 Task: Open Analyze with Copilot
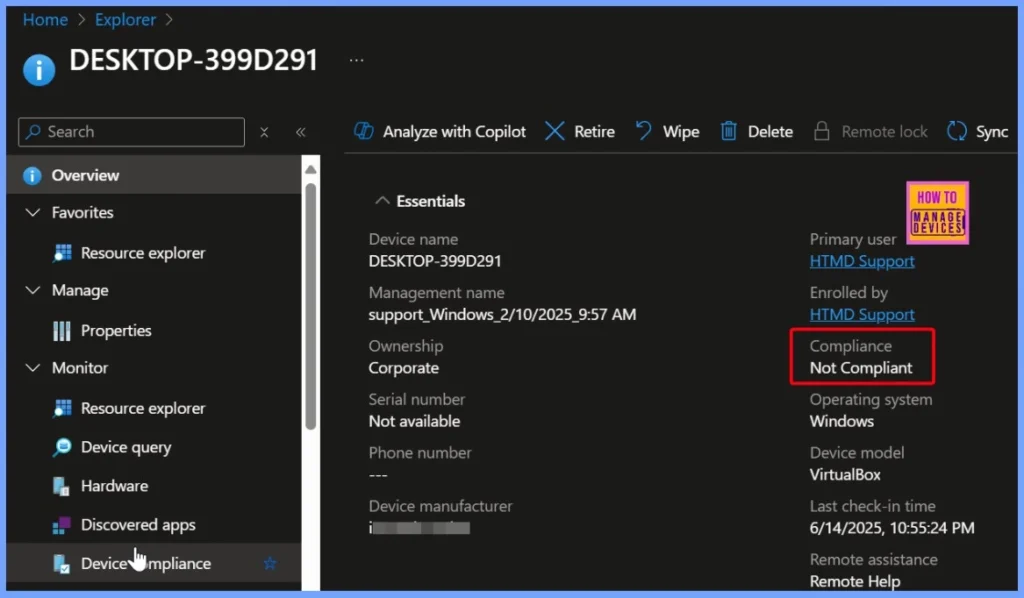point(440,132)
